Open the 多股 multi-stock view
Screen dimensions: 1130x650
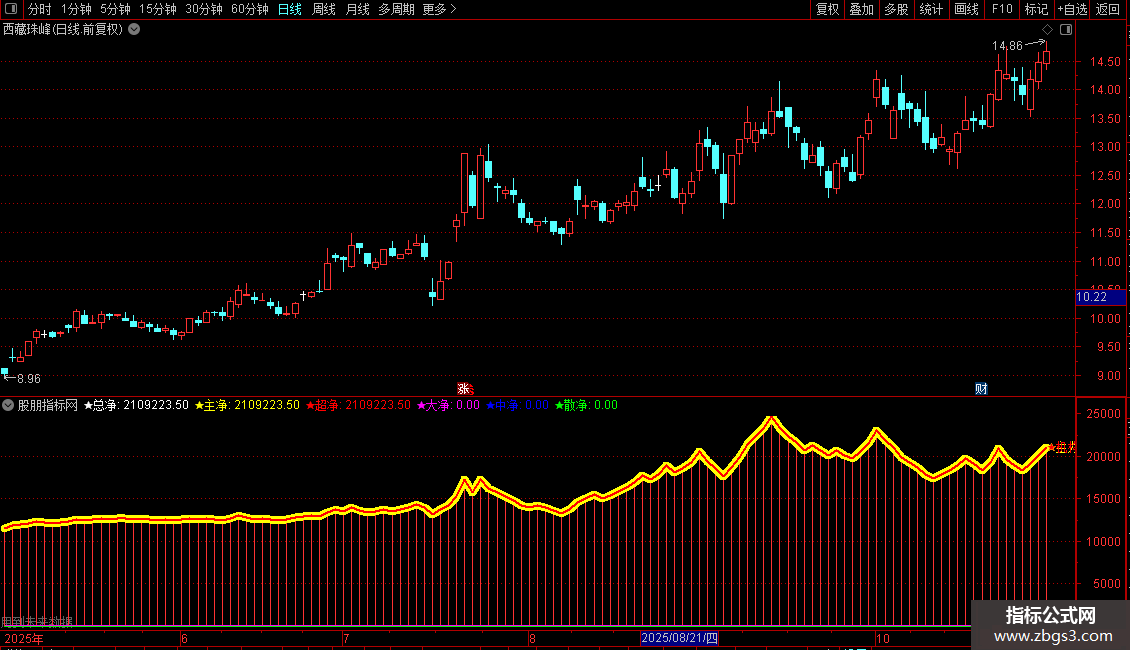(x=896, y=9)
